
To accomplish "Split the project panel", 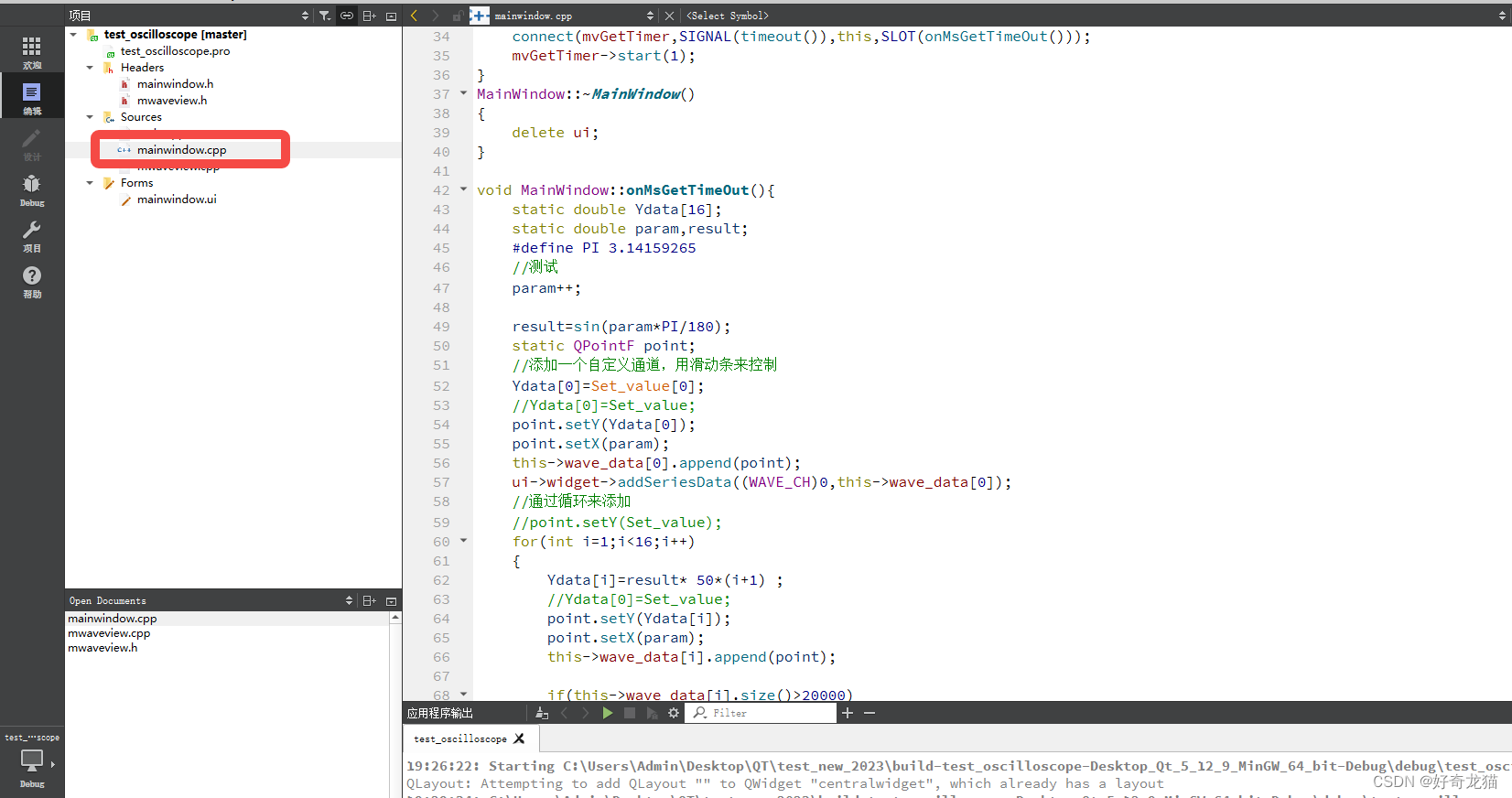I will tap(369, 16).
